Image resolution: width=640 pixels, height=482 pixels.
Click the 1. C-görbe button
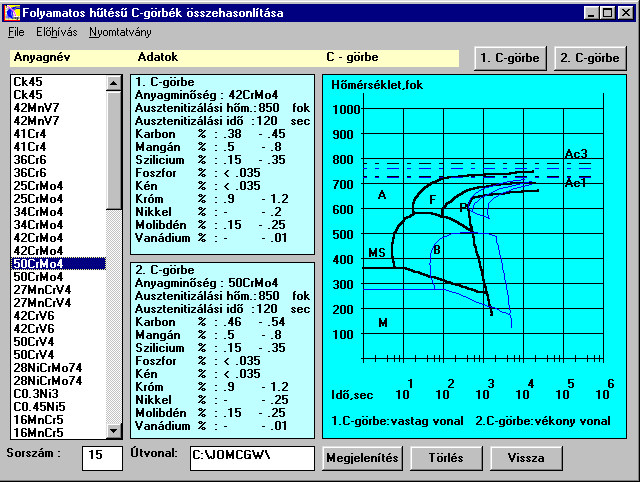point(510,57)
